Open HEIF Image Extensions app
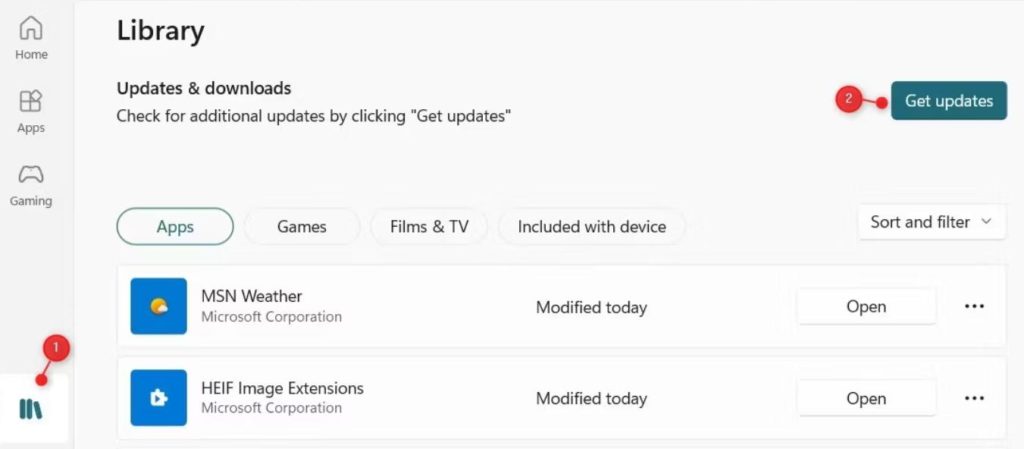 (x=866, y=398)
